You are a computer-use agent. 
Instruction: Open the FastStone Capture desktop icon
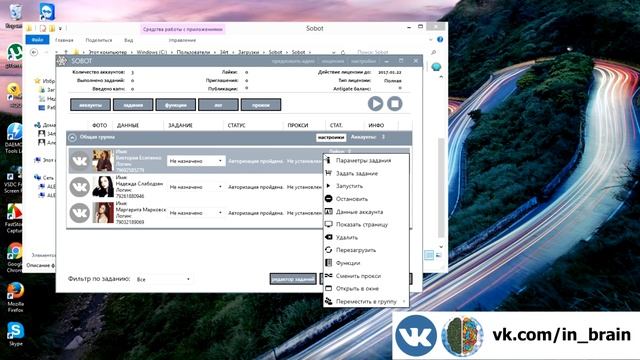[15, 218]
